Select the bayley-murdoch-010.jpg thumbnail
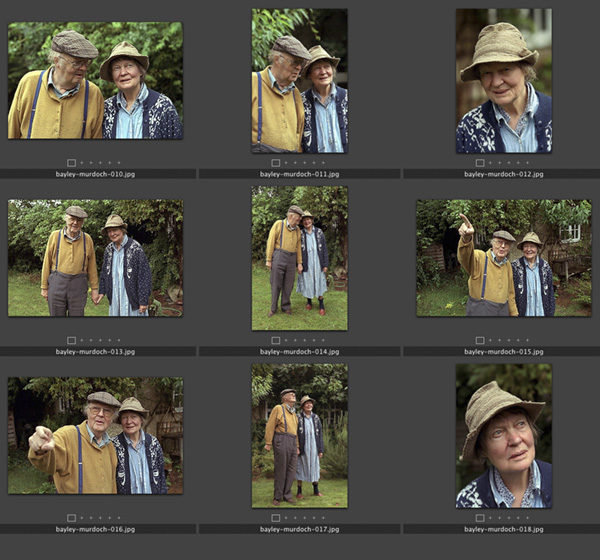The height and width of the screenshot is (560, 600). click(95, 81)
